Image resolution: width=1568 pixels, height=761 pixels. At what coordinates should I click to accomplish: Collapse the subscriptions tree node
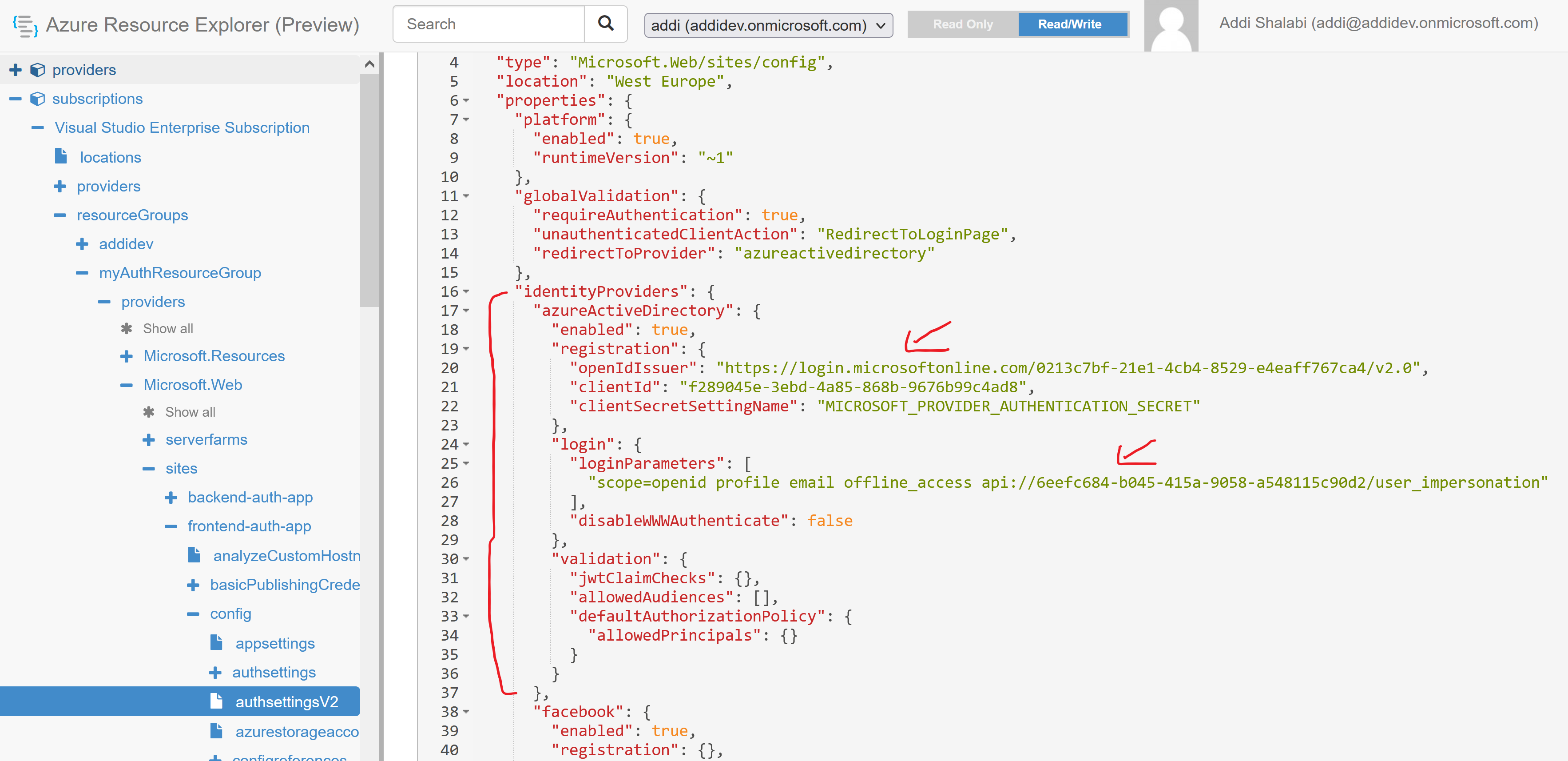coord(15,99)
